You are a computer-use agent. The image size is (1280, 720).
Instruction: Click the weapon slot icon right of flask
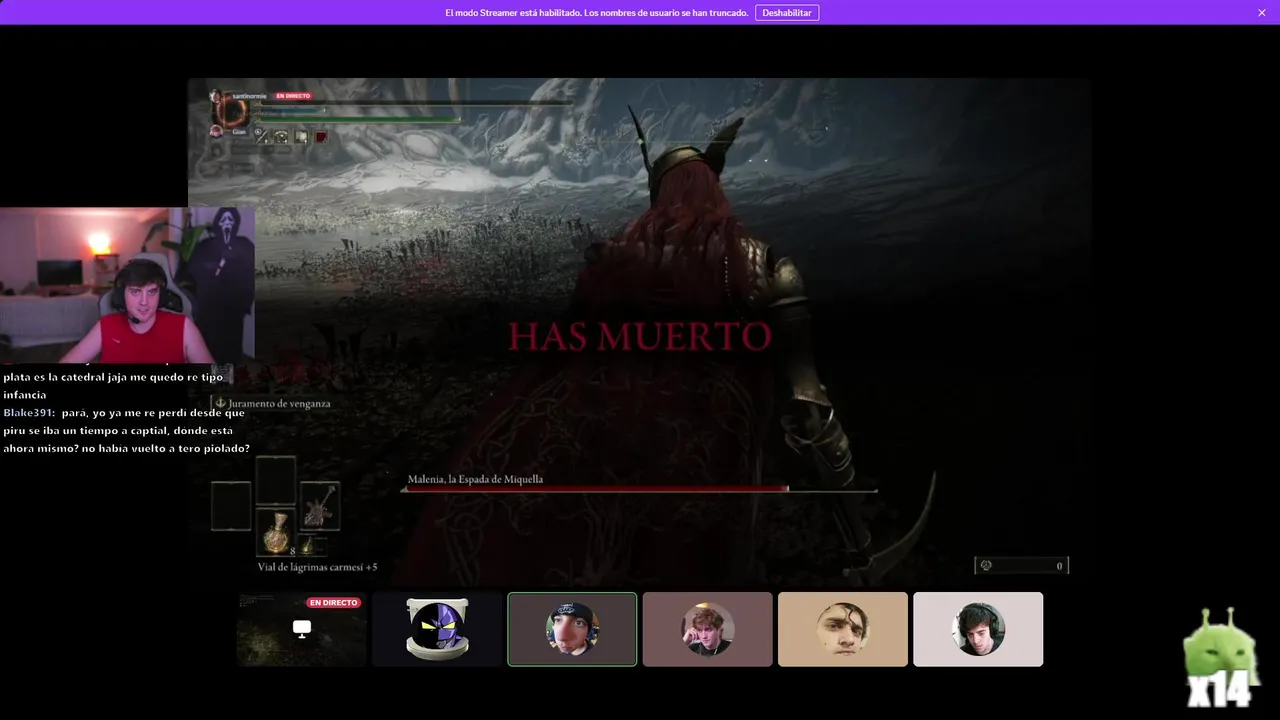pos(319,507)
